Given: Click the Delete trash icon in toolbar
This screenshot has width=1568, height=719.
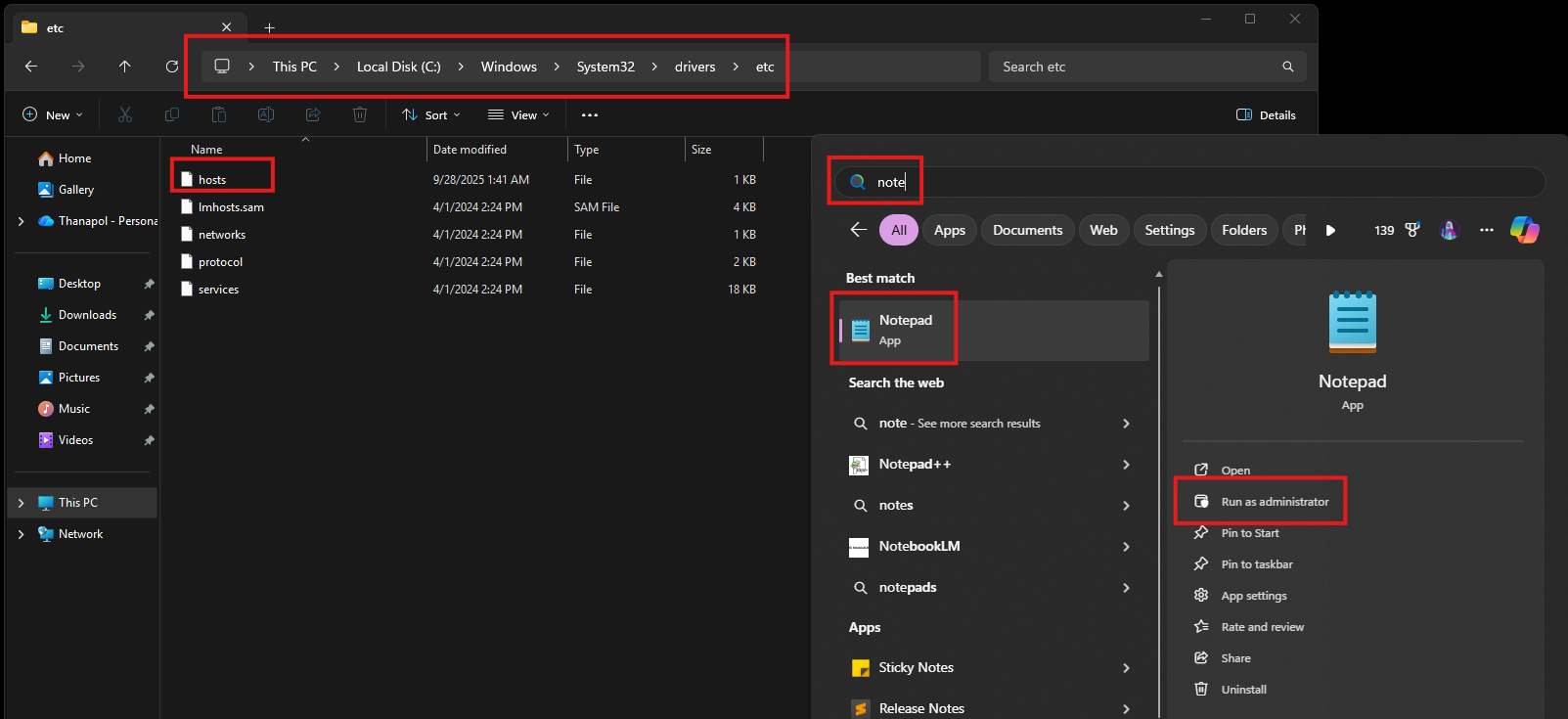Looking at the screenshot, I should coord(360,114).
